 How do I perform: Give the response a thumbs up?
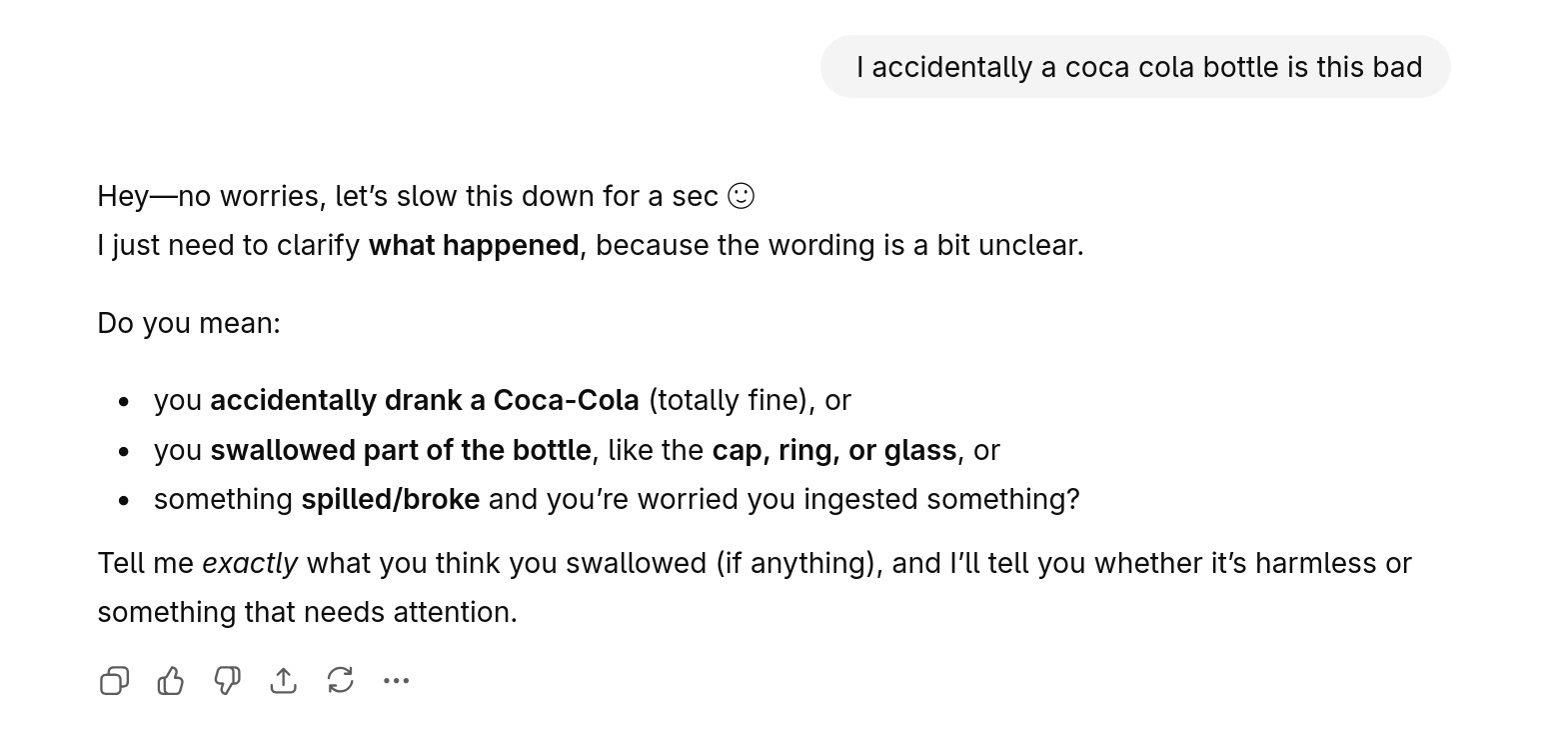171,681
